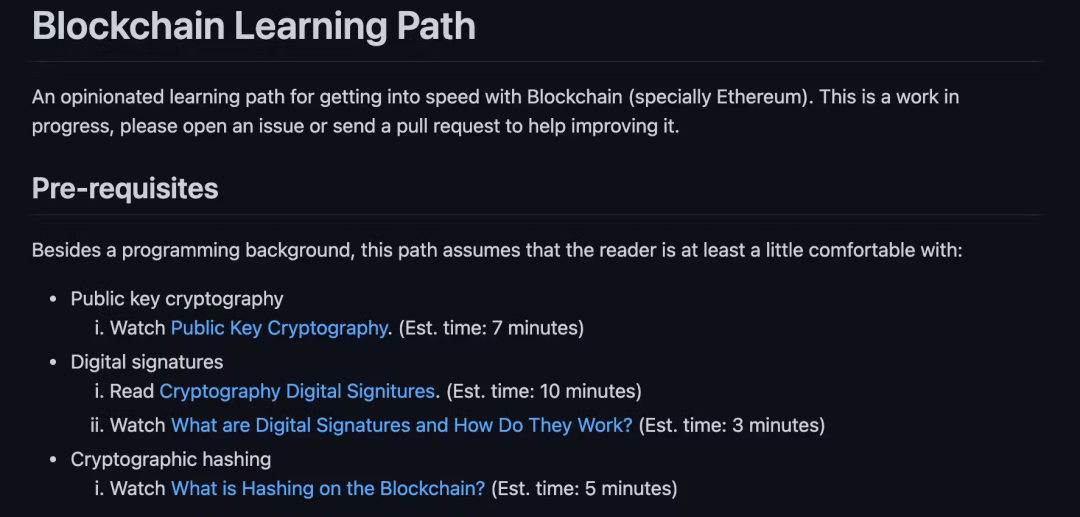
Task: Click the Pre-requisites section heading
Action: tap(125, 188)
